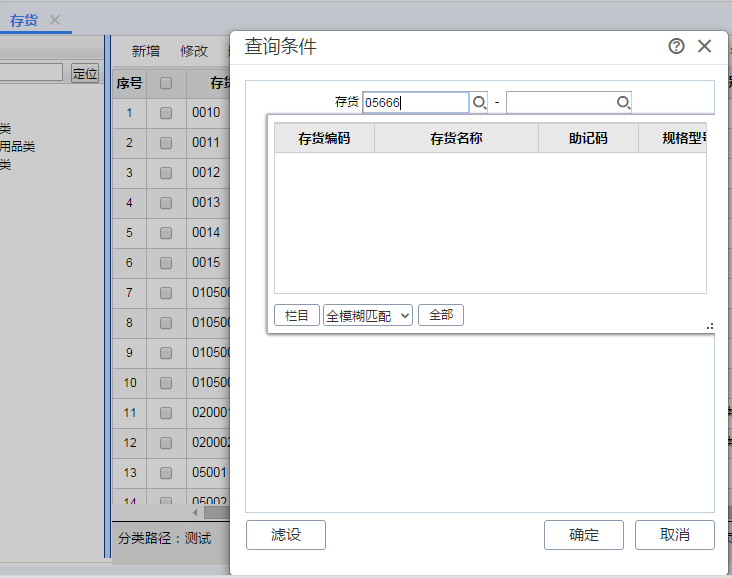Click the empty second 存货 range input field

click(561, 102)
